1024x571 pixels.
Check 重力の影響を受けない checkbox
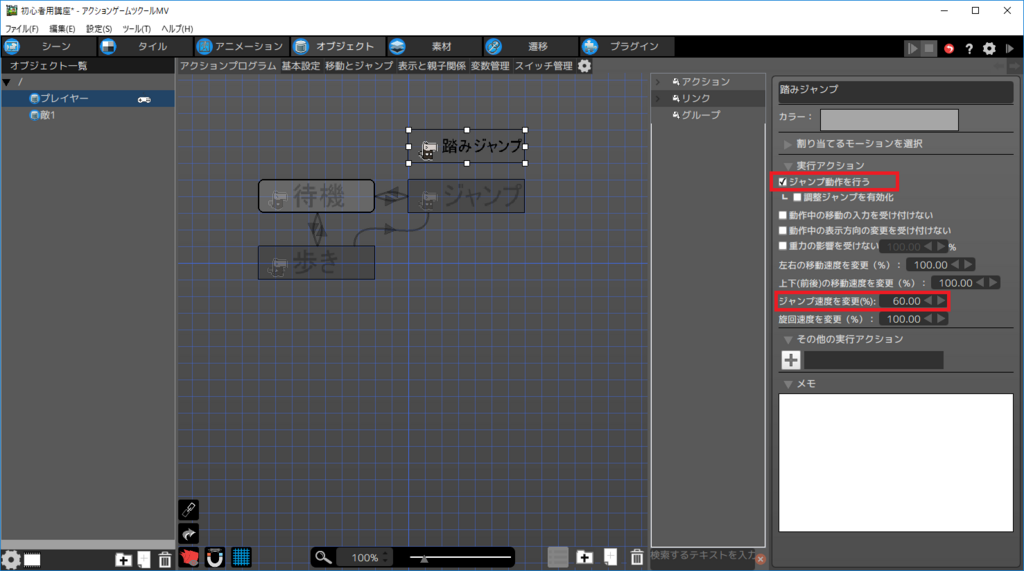782,246
